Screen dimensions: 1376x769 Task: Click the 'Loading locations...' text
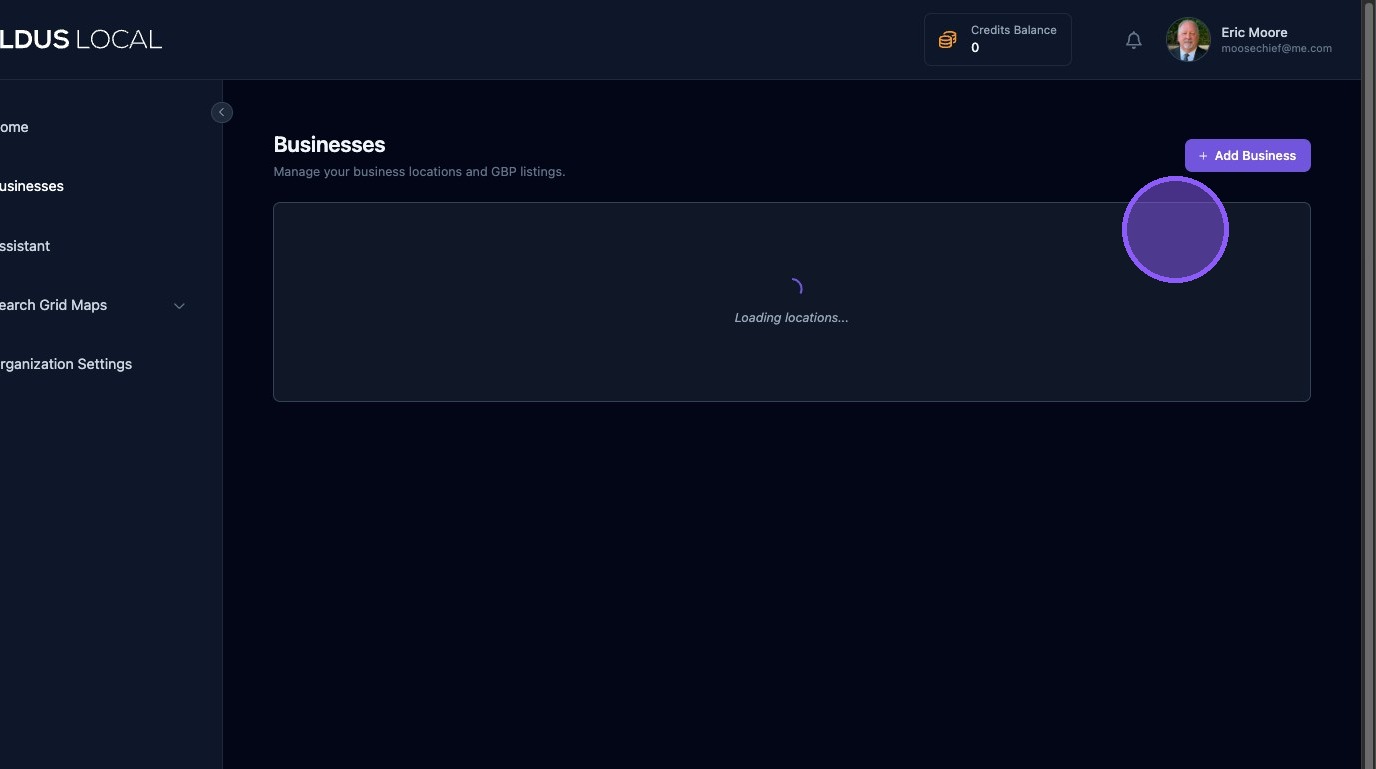[791, 318]
